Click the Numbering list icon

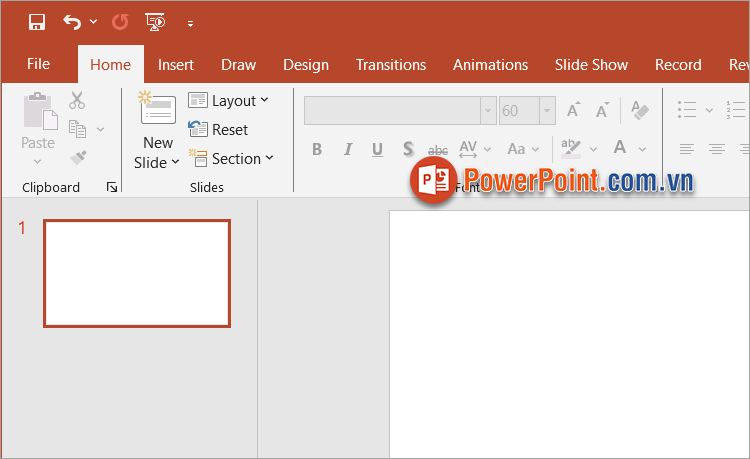(x=737, y=109)
